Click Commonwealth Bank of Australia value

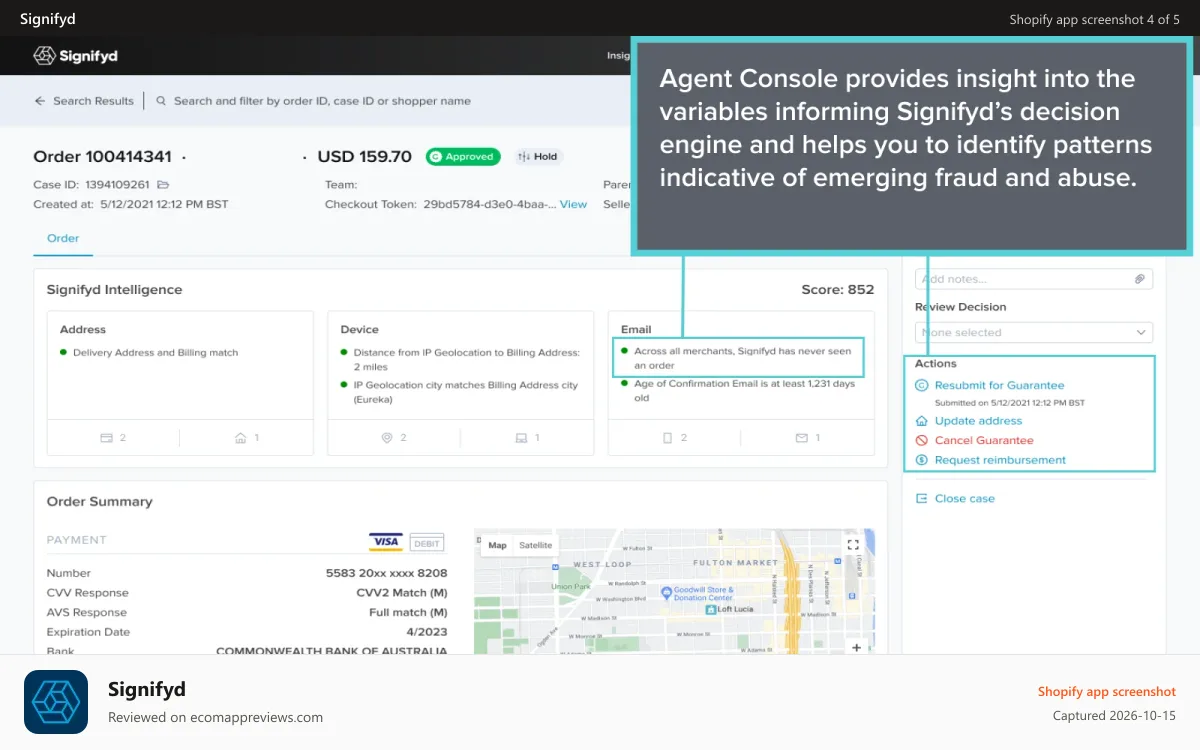click(x=332, y=651)
